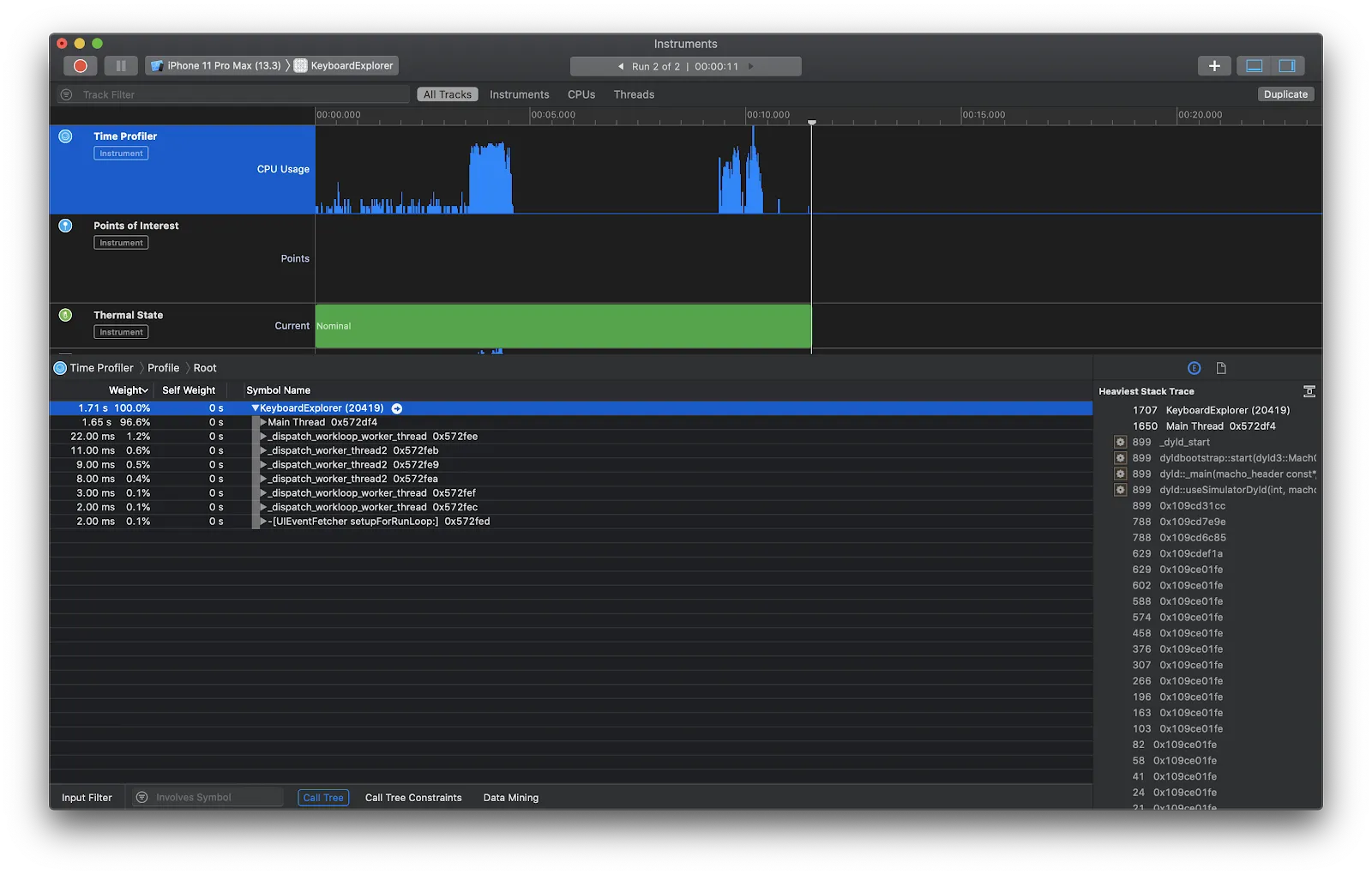
Task: Click the red Record button
Action: (80, 66)
